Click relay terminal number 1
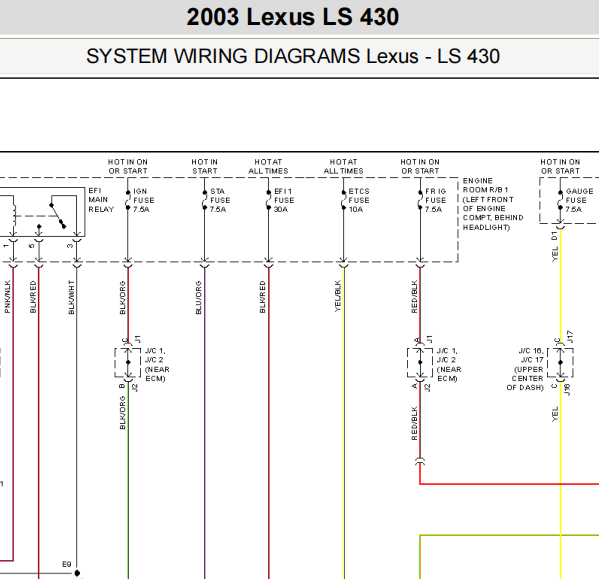Screen dimensions: 599x579 [6, 246]
